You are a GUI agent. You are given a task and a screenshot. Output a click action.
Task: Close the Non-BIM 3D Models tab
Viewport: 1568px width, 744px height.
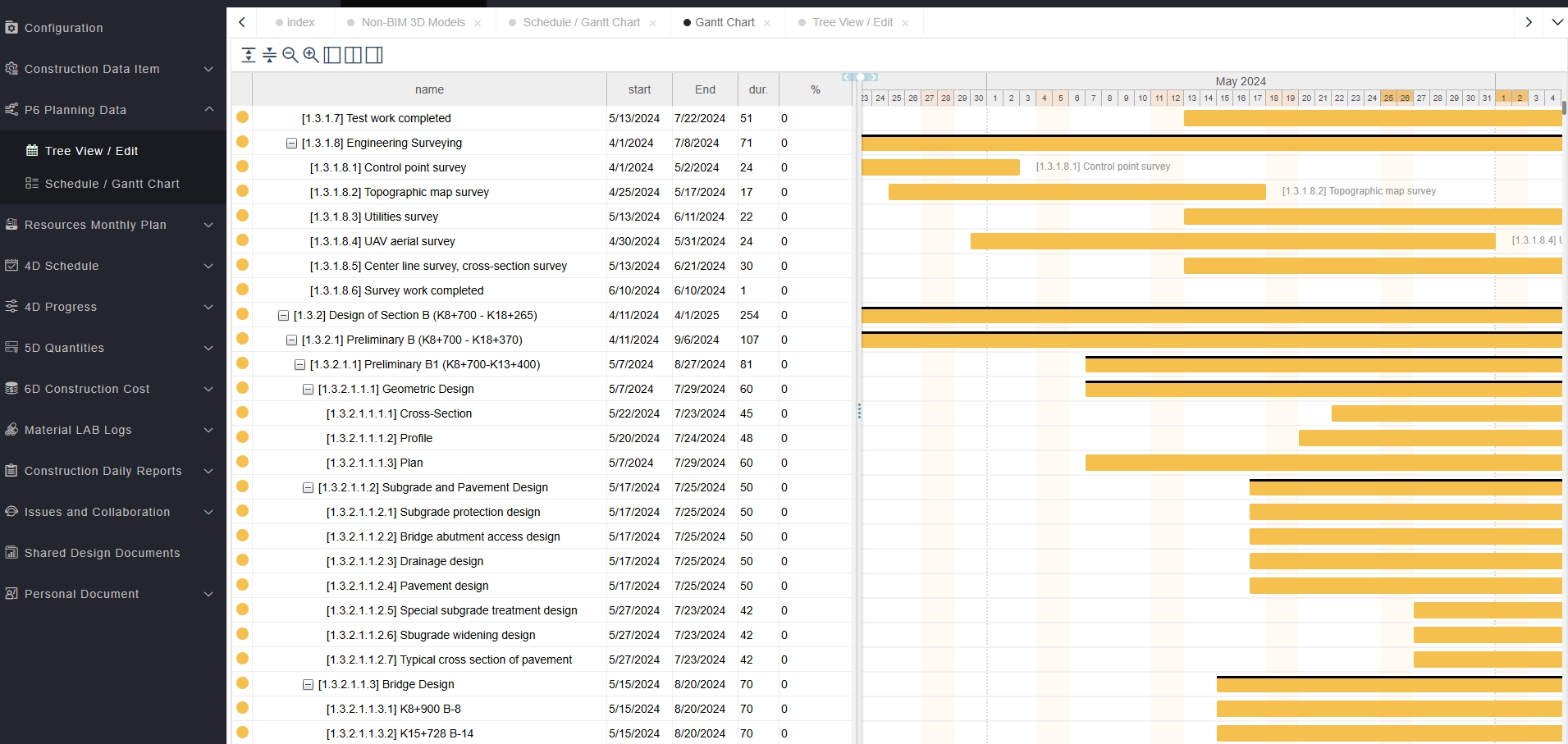[478, 23]
